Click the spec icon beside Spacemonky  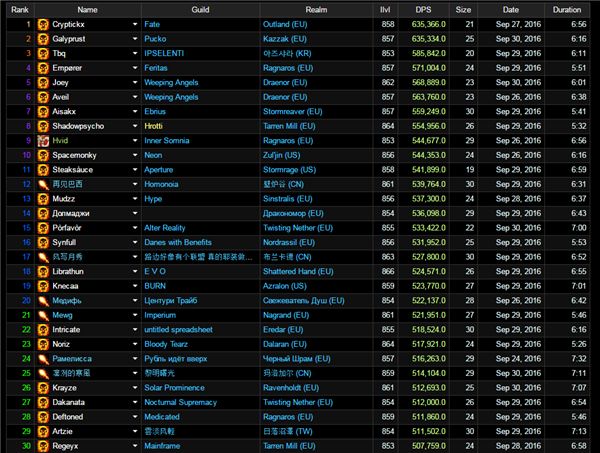point(43,155)
